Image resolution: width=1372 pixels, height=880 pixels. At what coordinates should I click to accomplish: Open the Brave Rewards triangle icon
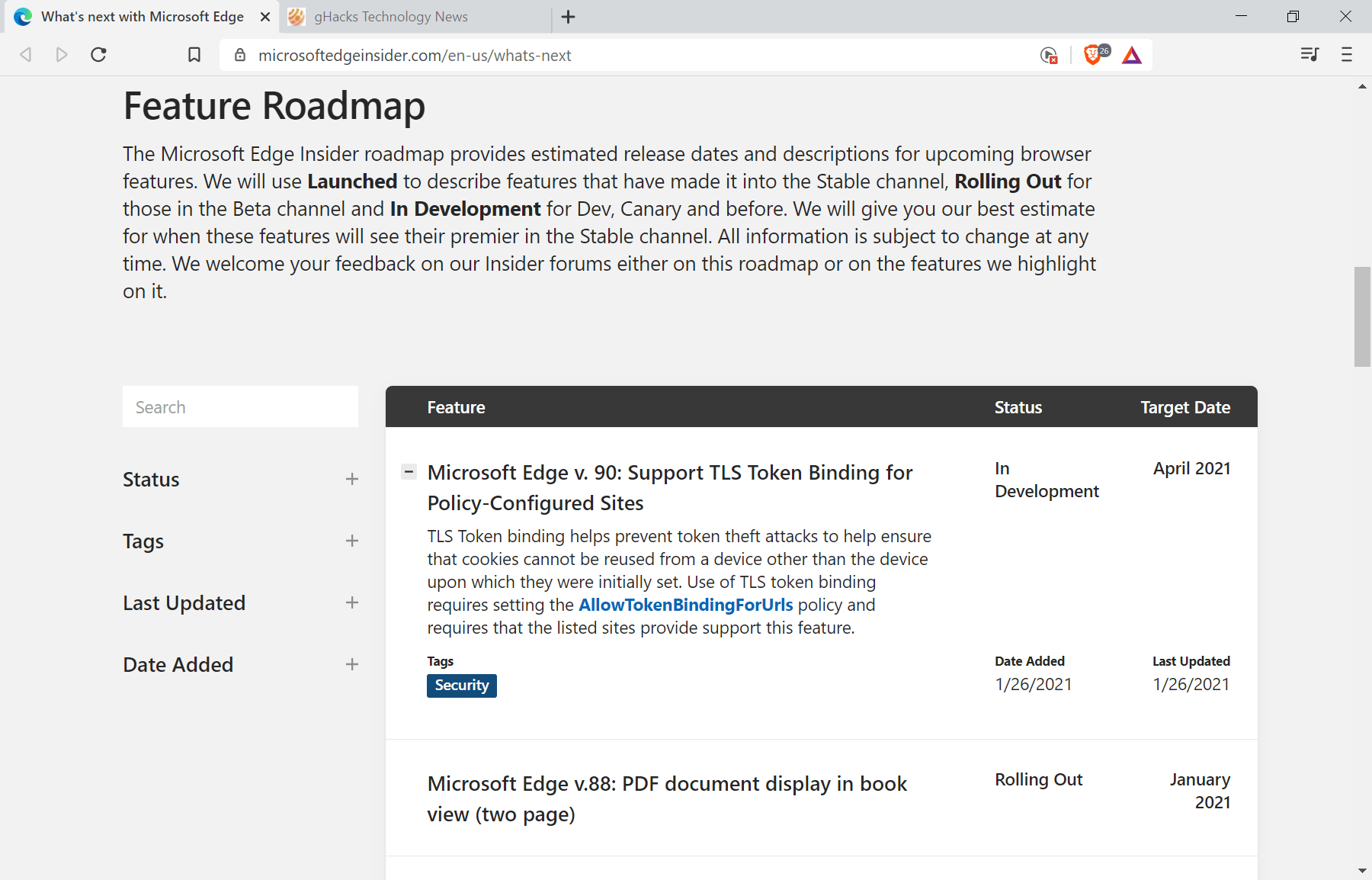click(x=1132, y=55)
